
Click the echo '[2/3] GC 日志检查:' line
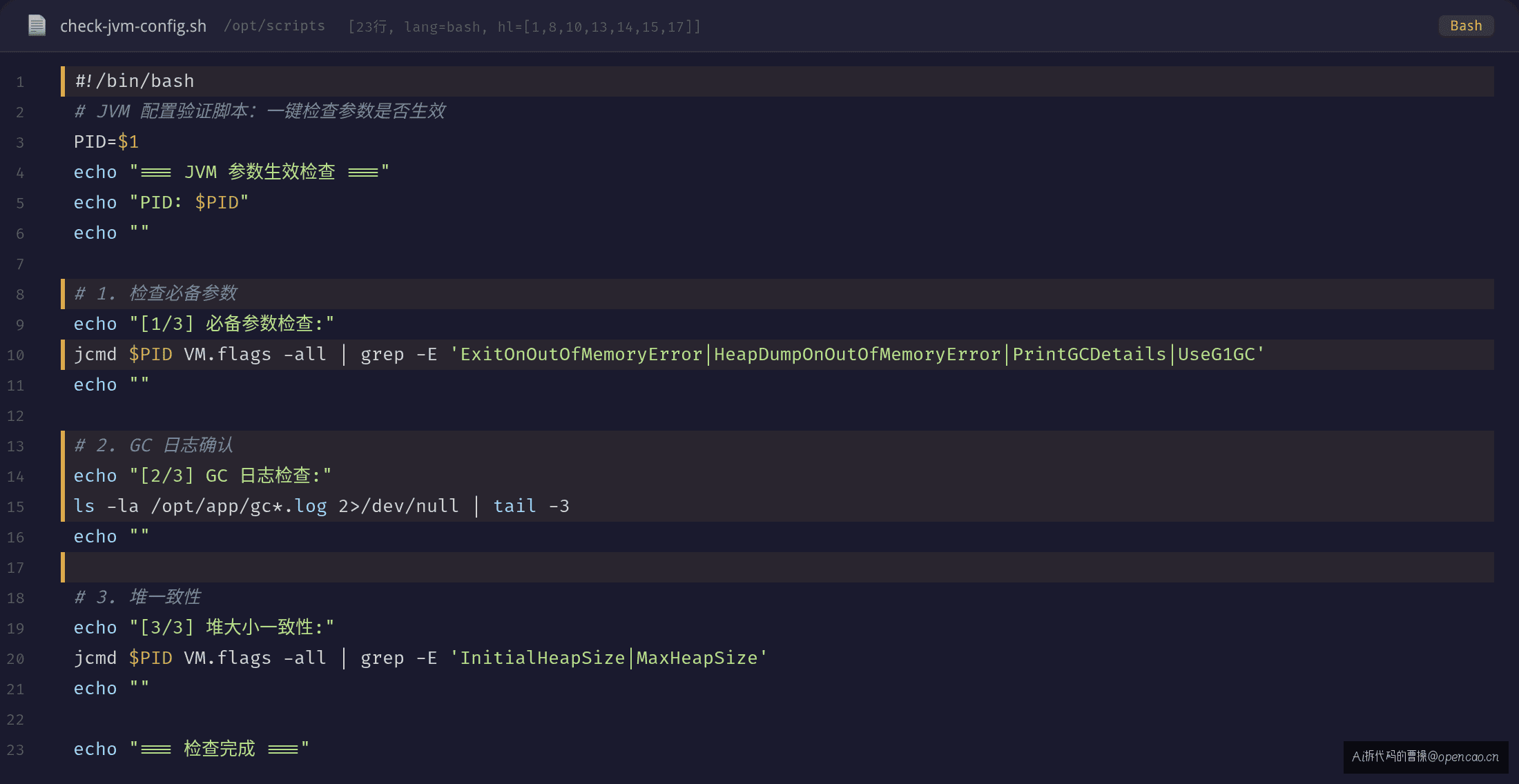pyautogui.click(x=202, y=476)
